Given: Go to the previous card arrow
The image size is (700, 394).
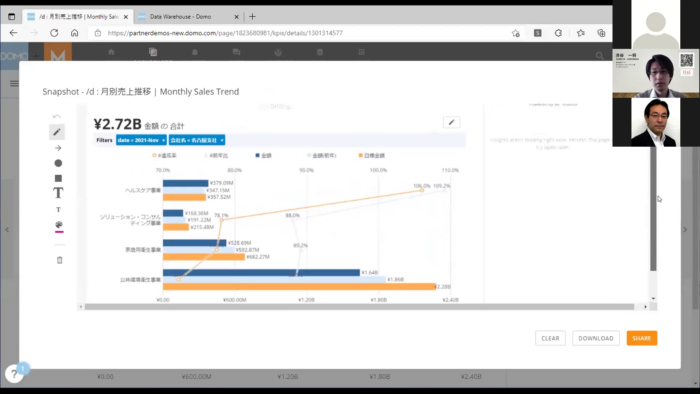Looking at the screenshot, I should point(7,229).
